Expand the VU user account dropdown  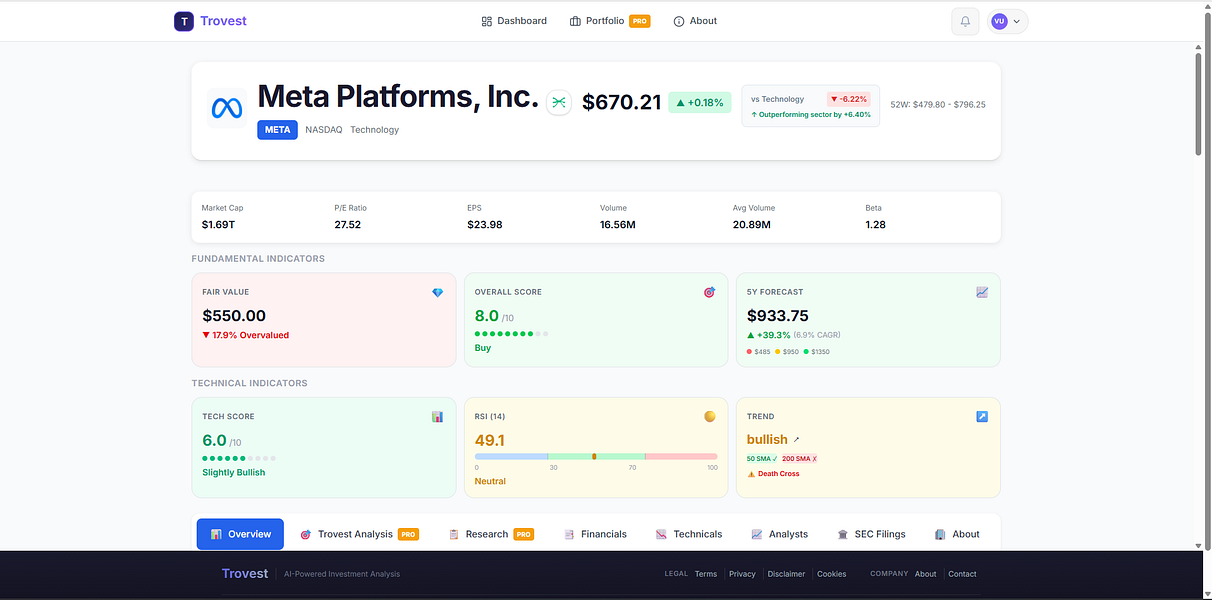pyautogui.click(x=1007, y=21)
